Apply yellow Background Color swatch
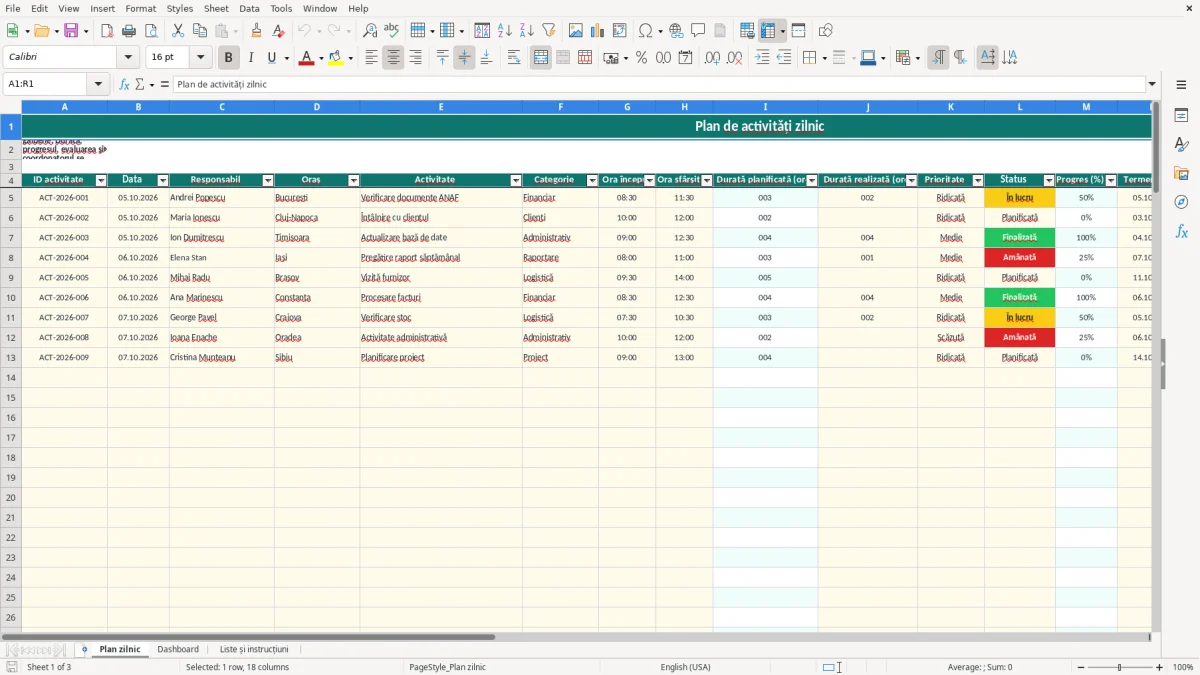The image size is (1200, 675). click(335, 58)
